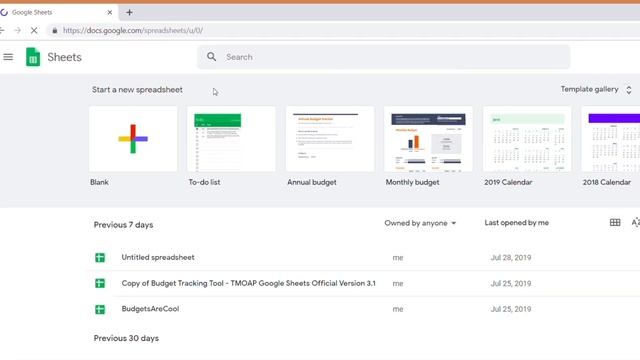Open the Monthly budget template
640x360 pixels.
click(x=428, y=139)
